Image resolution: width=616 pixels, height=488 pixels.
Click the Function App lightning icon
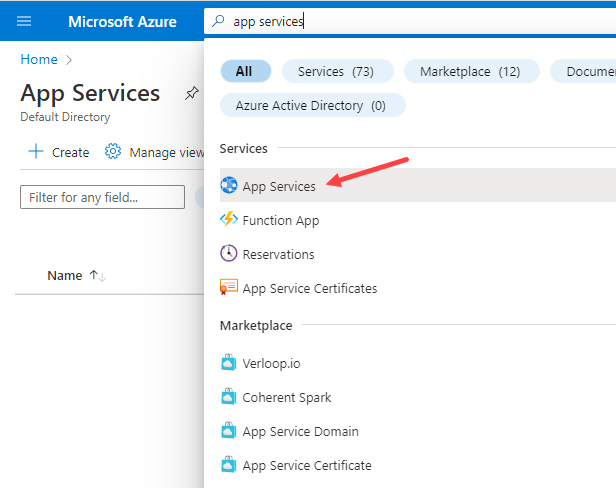coord(229,219)
